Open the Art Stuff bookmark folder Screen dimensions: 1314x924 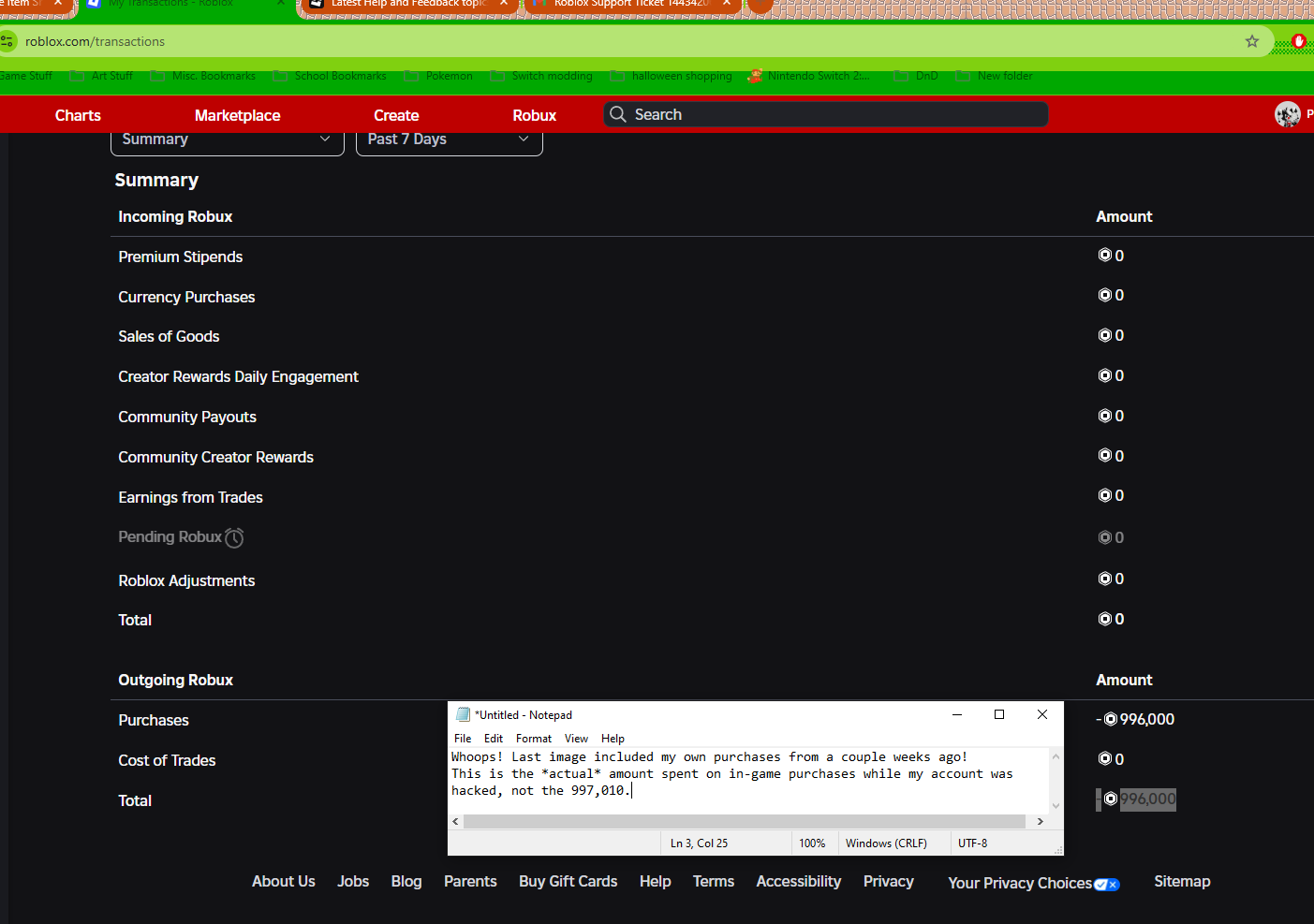(x=101, y=76)
